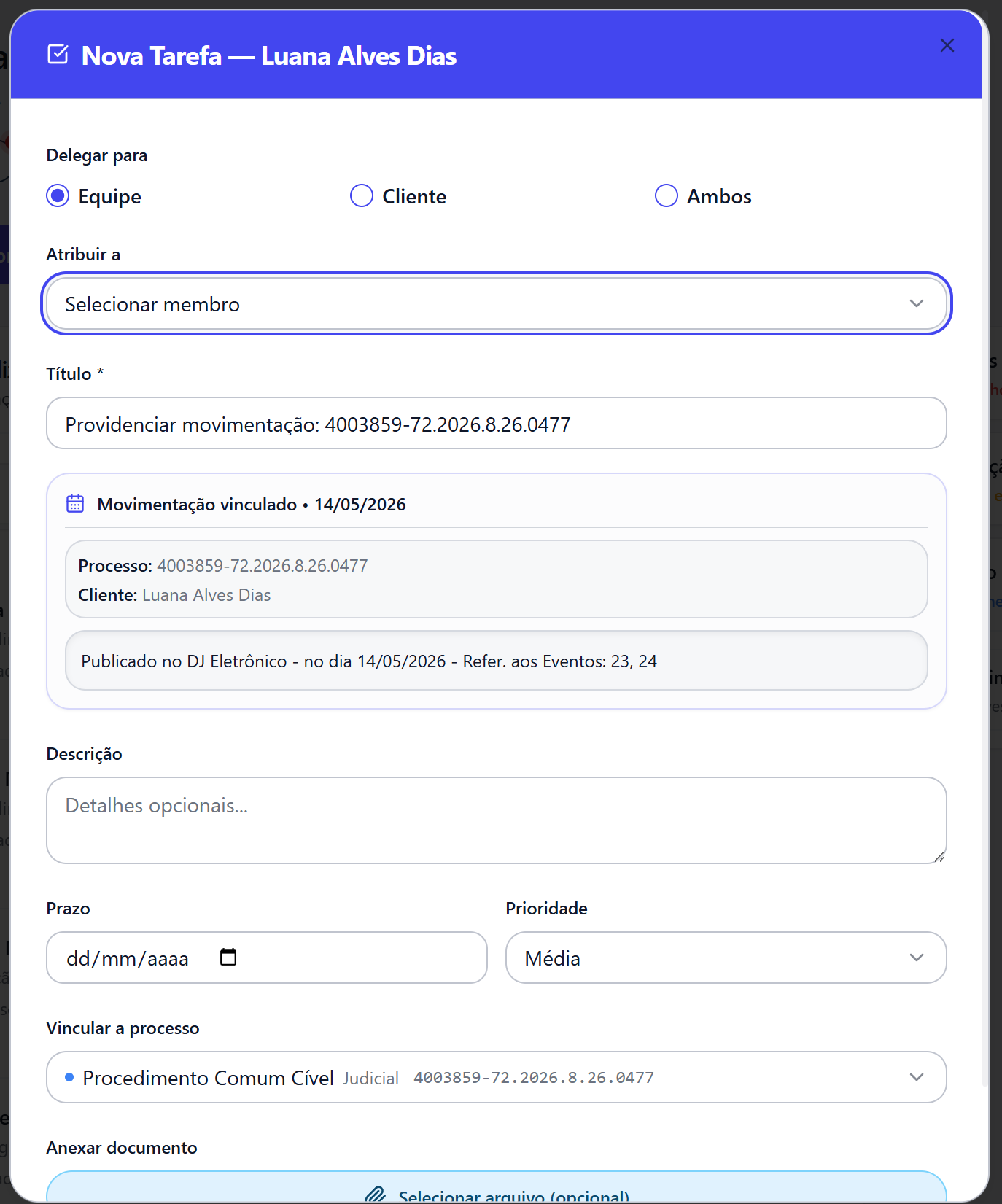Select the Cliente radio option
Screen dimensions: 1002x1204
[362, 196]
